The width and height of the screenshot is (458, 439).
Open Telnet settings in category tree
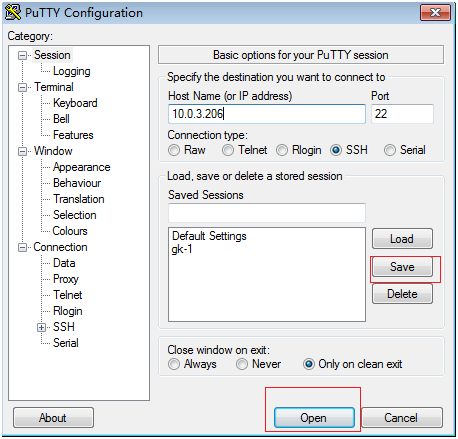68,295
